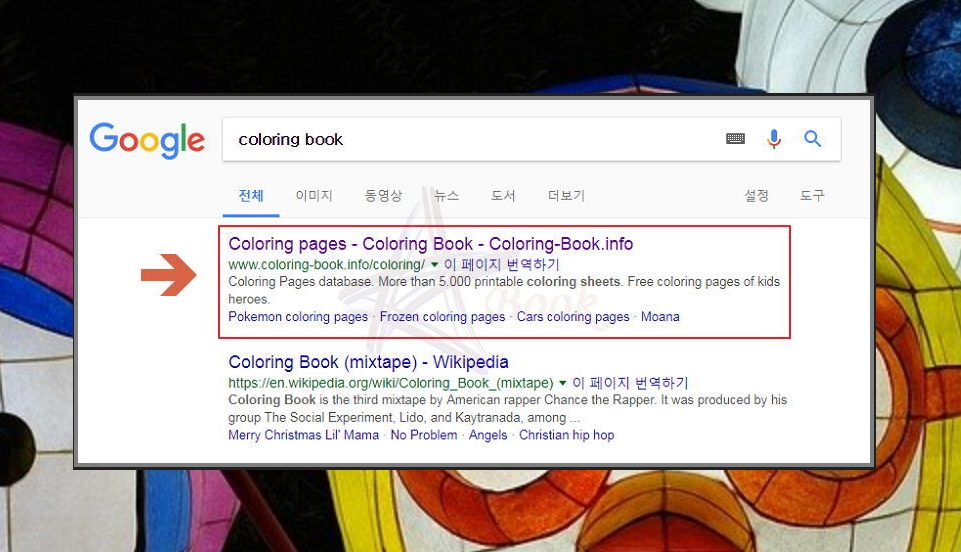
Task: Open the 도서 tab
Action: 503,195
